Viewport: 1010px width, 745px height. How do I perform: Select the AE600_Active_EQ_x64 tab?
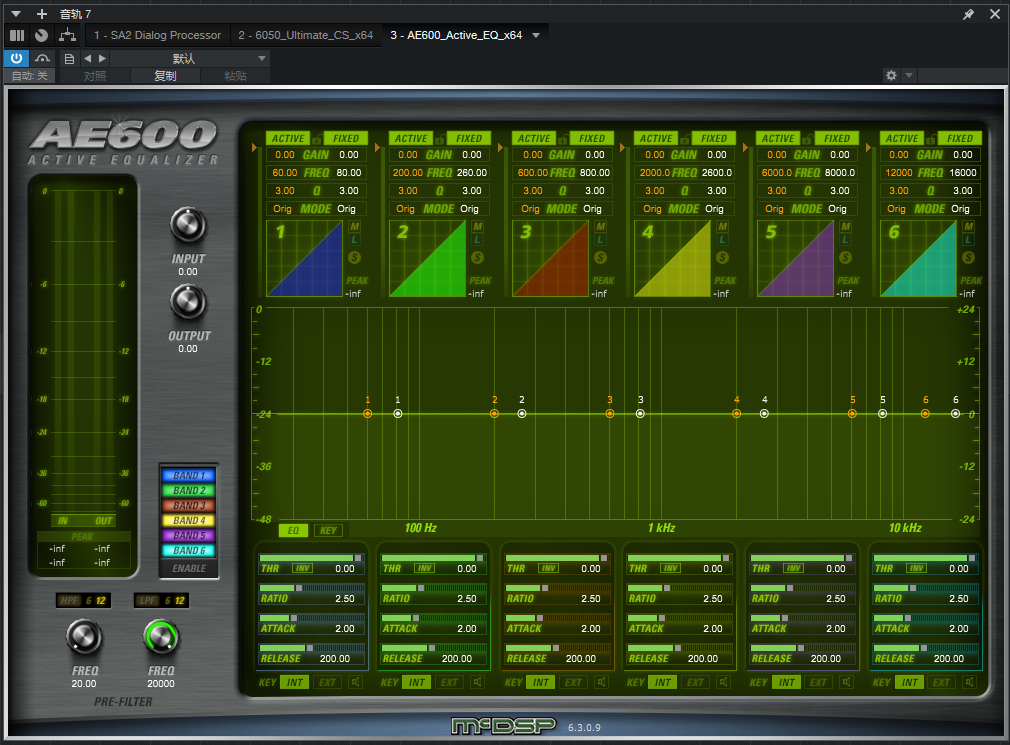coord(456,35)
